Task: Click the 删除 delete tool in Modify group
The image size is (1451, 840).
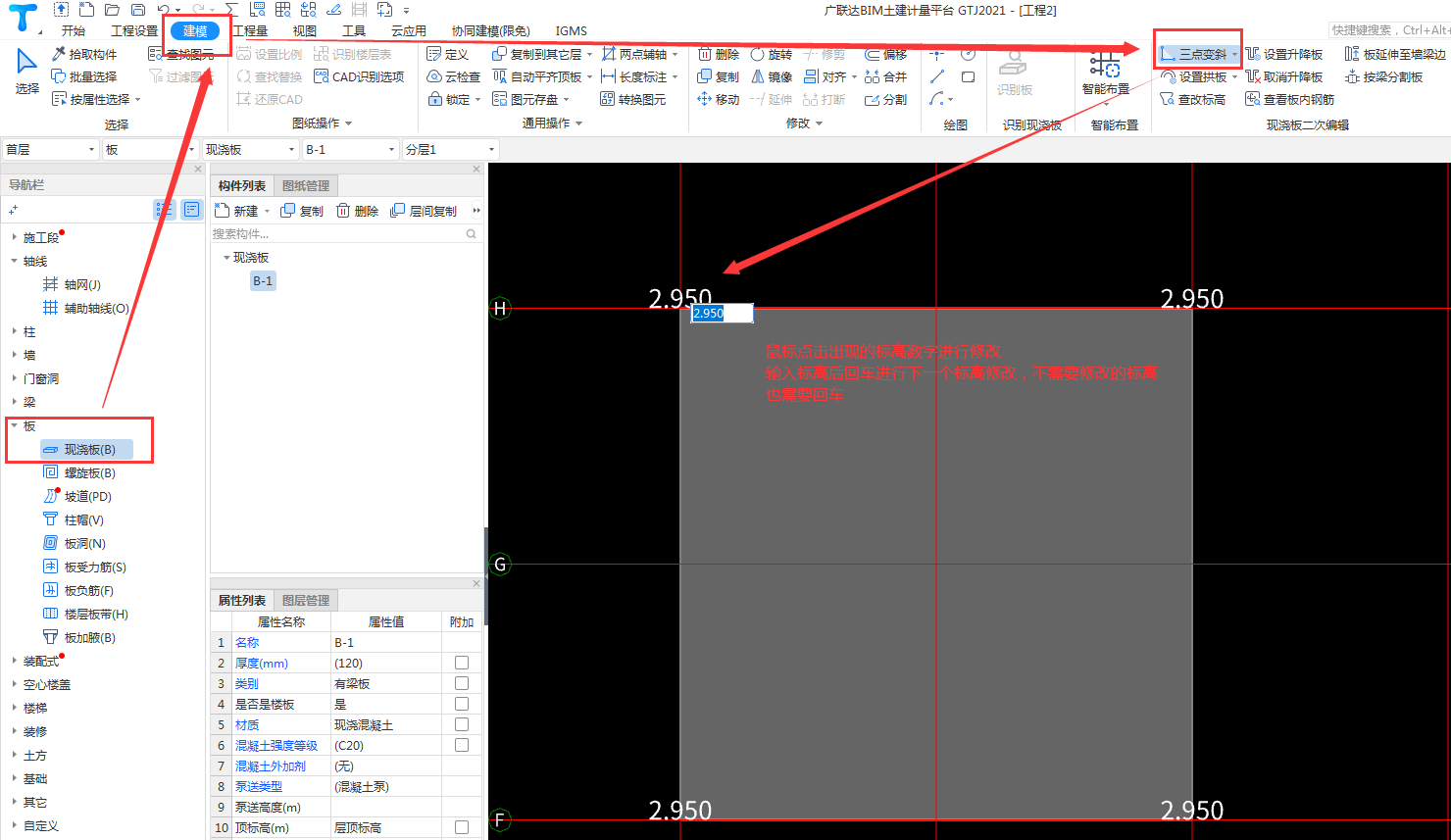Action: pyautogui.click(x=718, y=54)
